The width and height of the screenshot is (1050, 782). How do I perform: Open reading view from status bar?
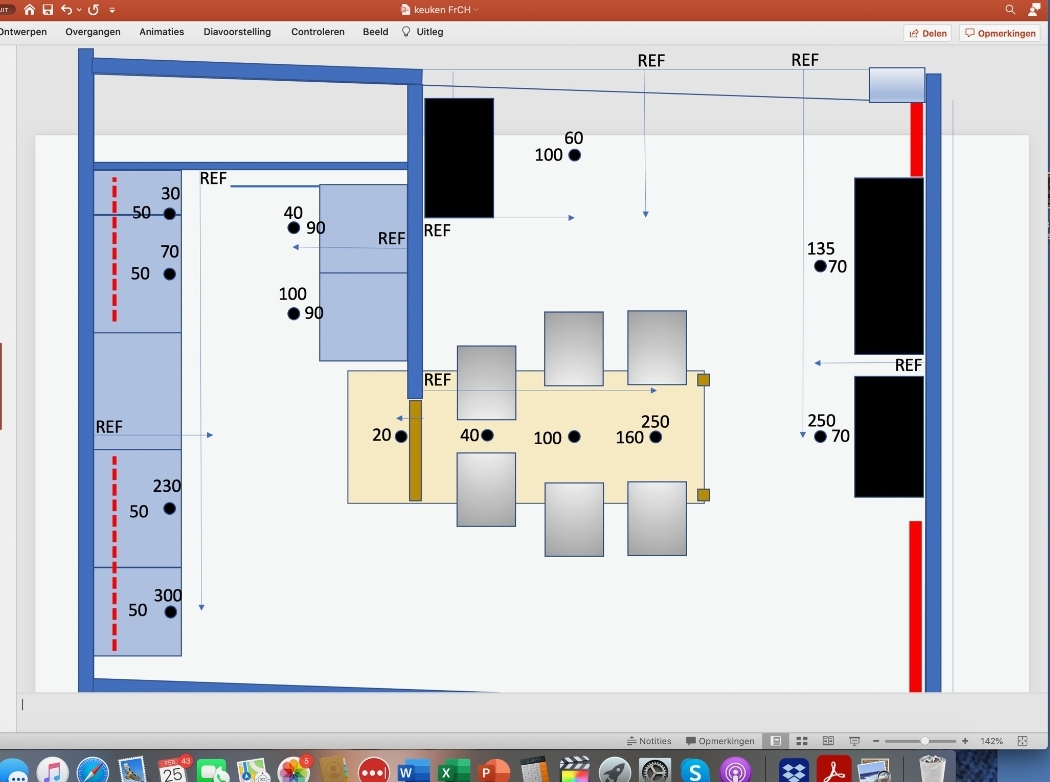pyautogui.click(x=828, y=741)
